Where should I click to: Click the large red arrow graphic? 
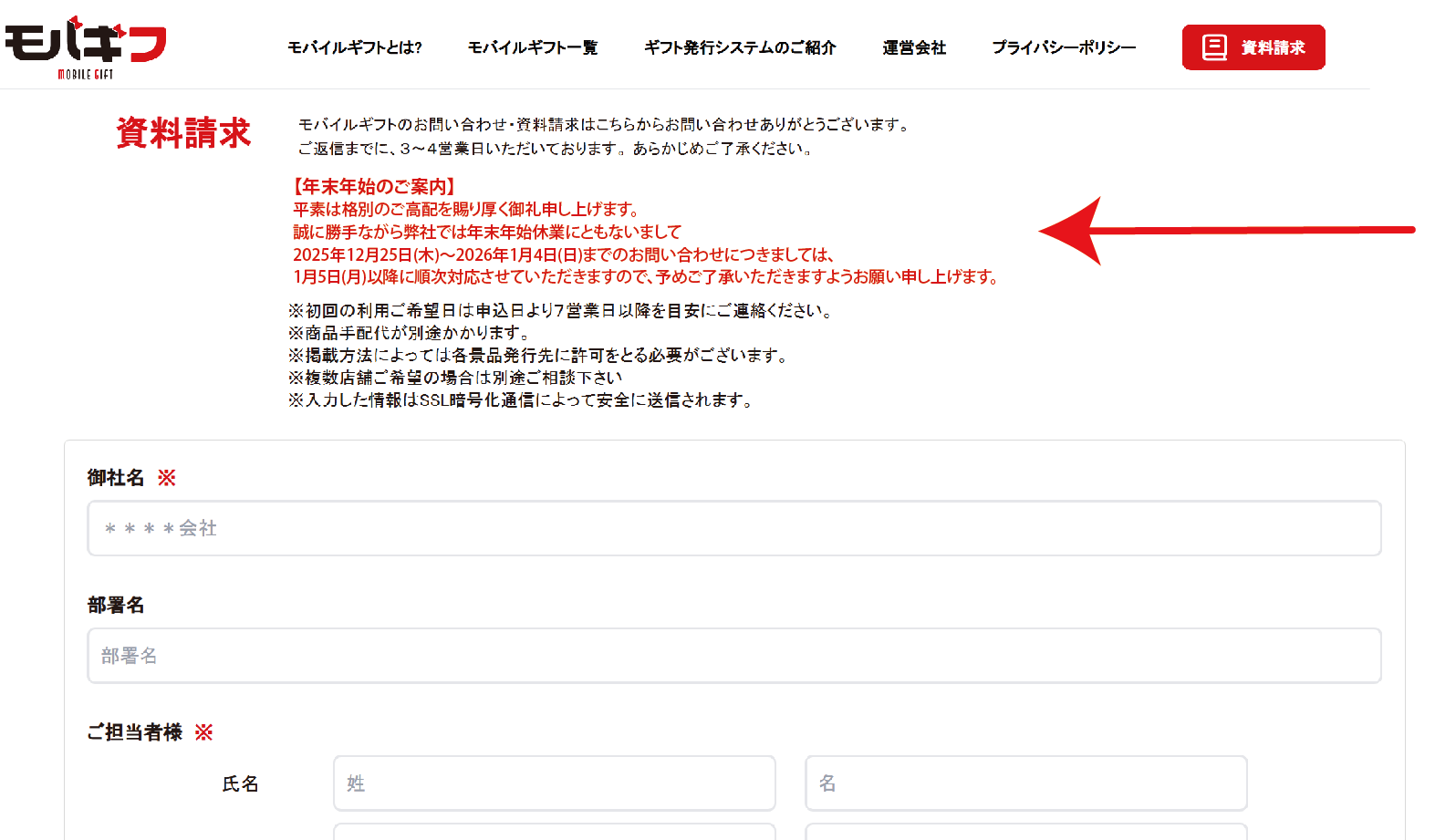1225,231
